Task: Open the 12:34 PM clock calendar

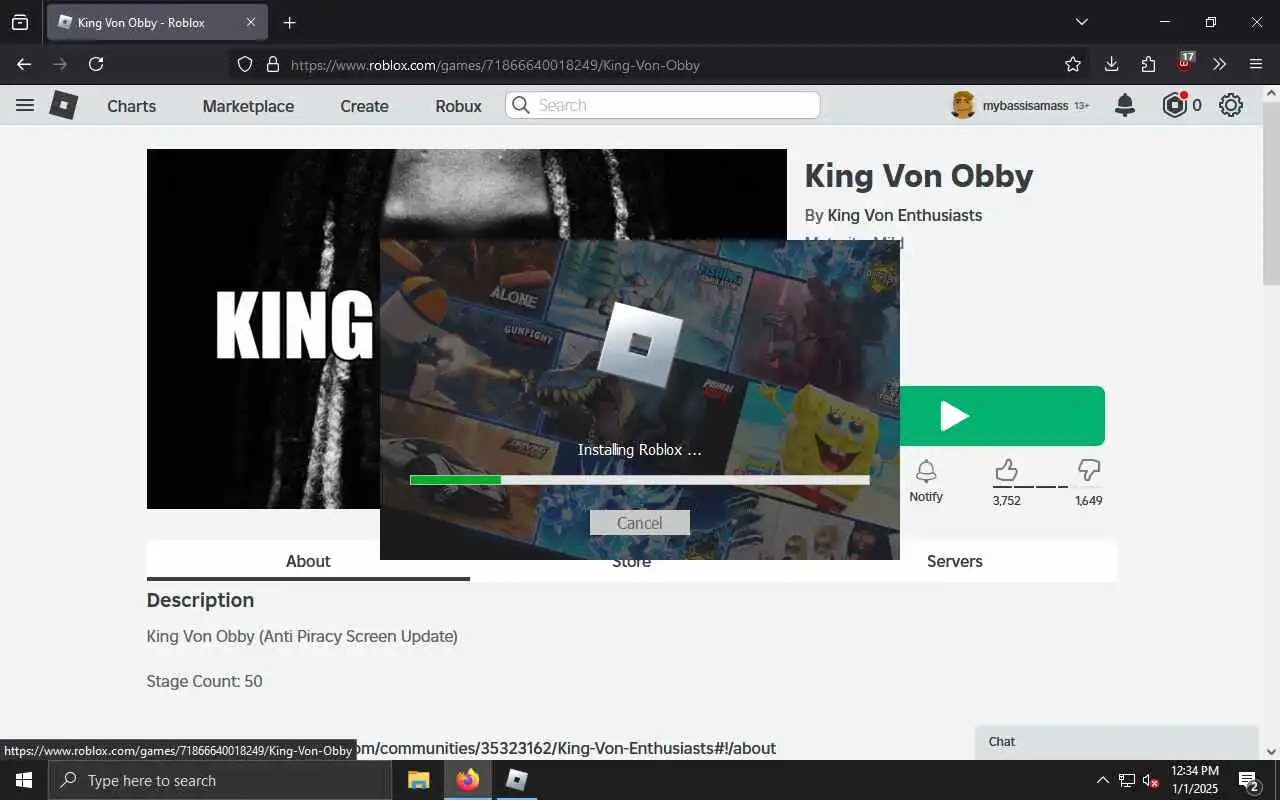Action: point(1195,780)
